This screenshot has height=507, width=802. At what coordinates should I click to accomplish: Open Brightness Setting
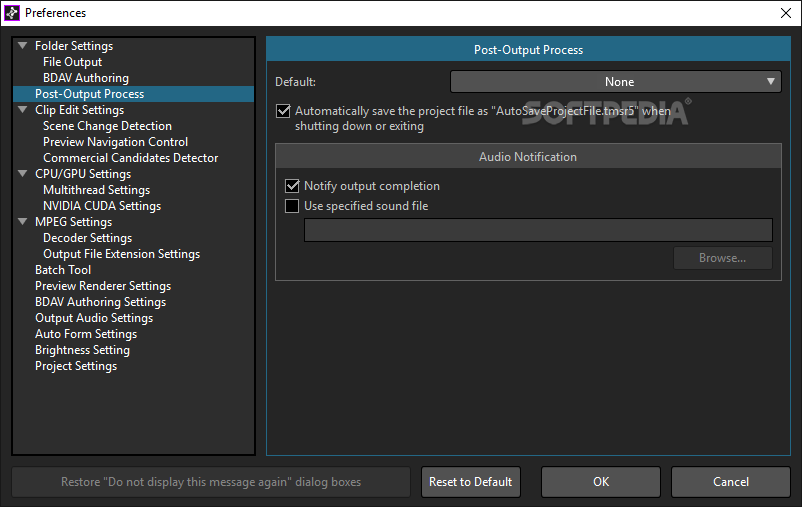tap(82, 350)
